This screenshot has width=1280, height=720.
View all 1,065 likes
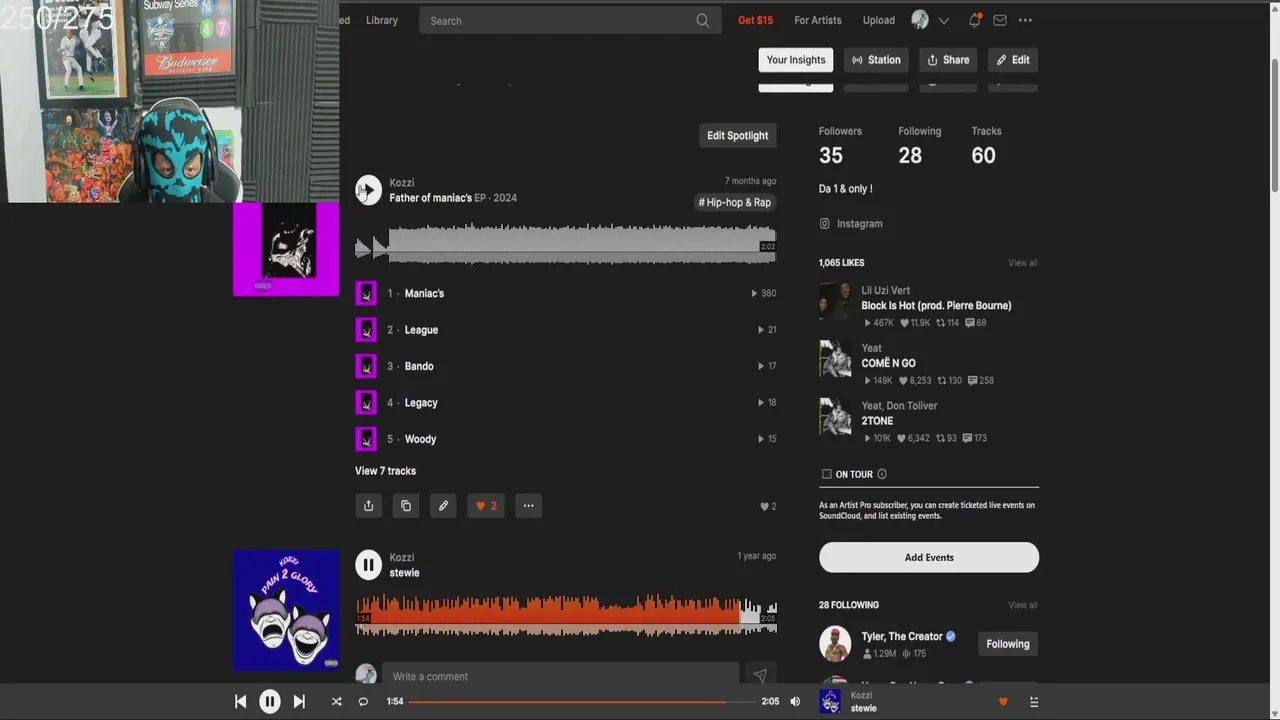coord(1023,263)
